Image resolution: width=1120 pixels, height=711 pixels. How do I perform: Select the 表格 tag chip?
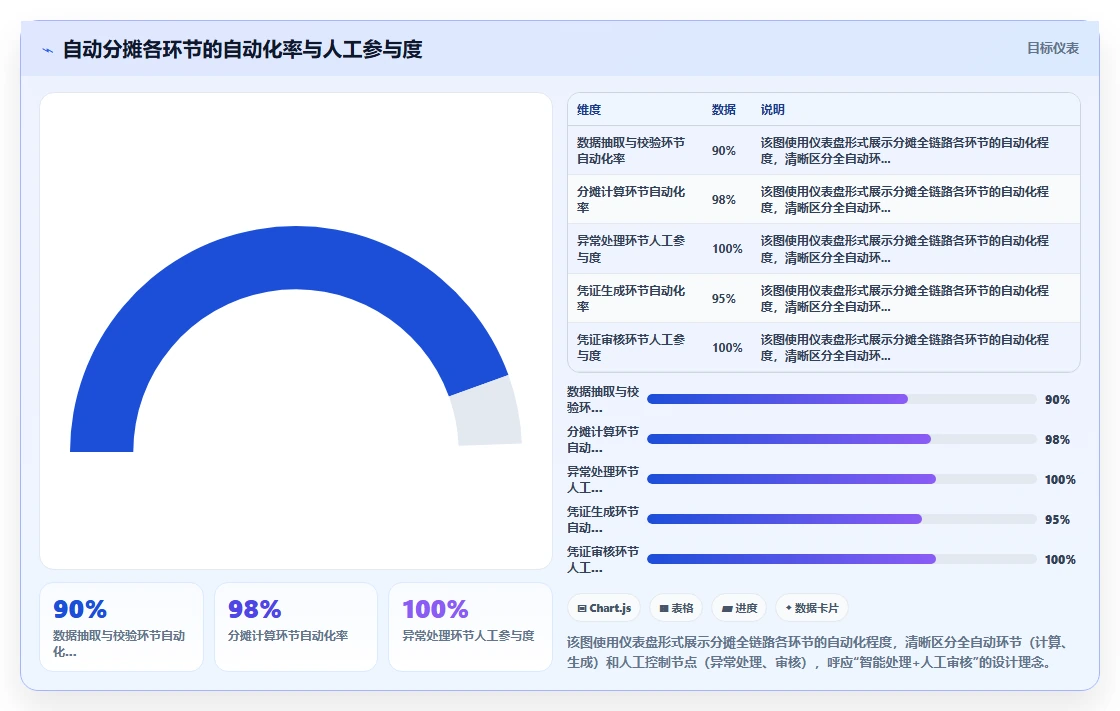click(x=676, y=608)
